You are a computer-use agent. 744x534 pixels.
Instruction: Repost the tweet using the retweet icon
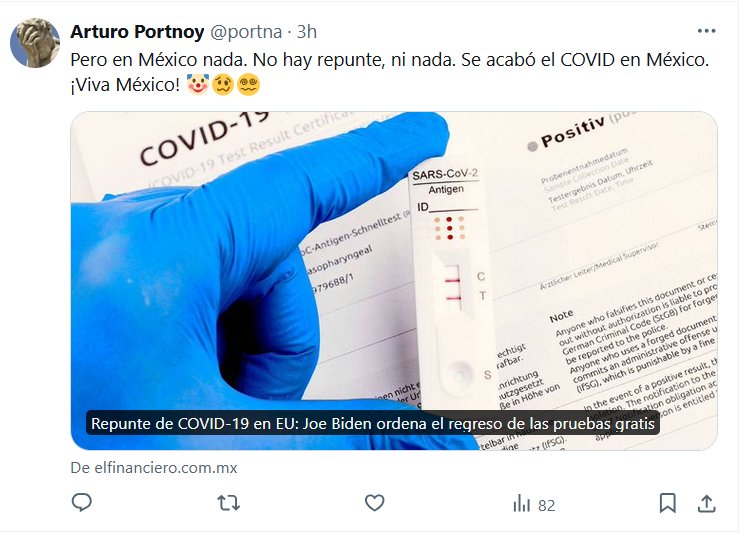(x=228, y=503)
